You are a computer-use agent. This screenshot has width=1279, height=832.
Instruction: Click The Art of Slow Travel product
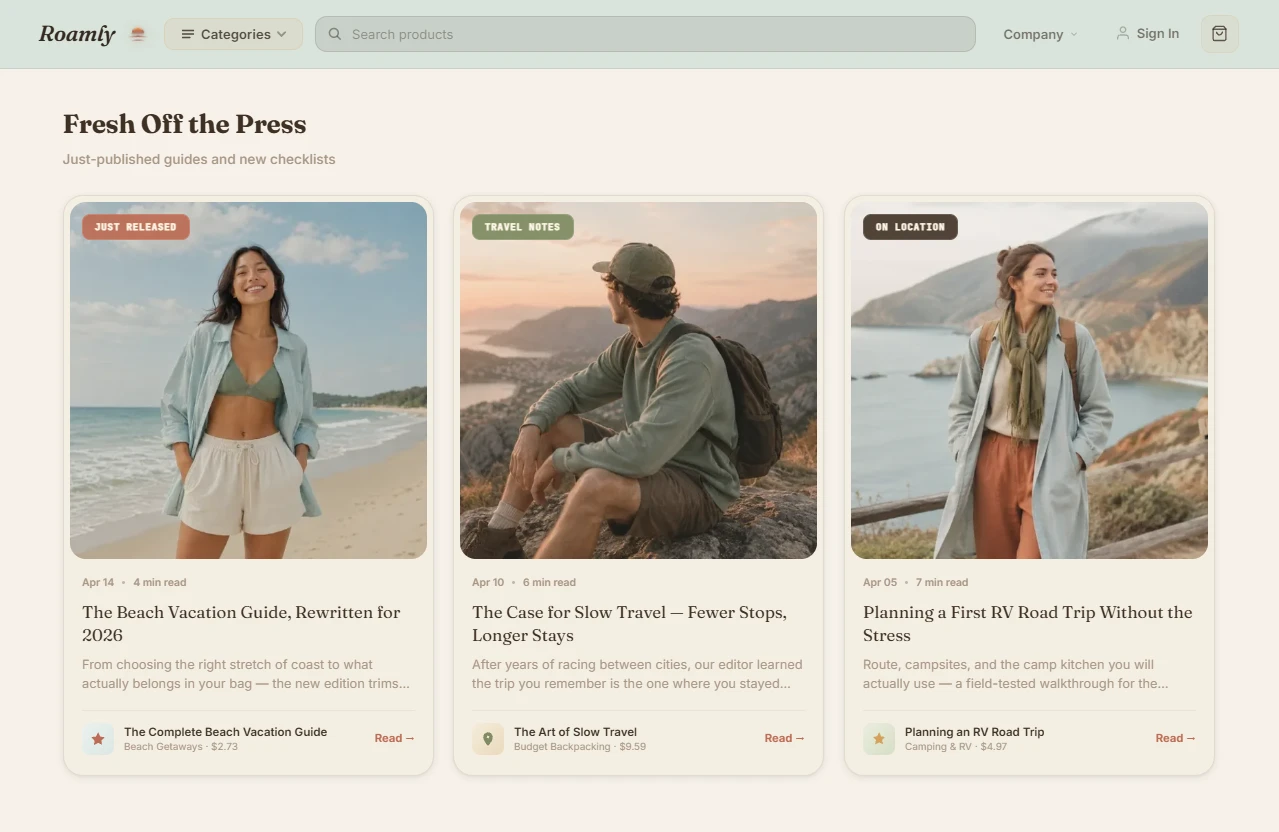pyautogui.click(x=575, y=732)
